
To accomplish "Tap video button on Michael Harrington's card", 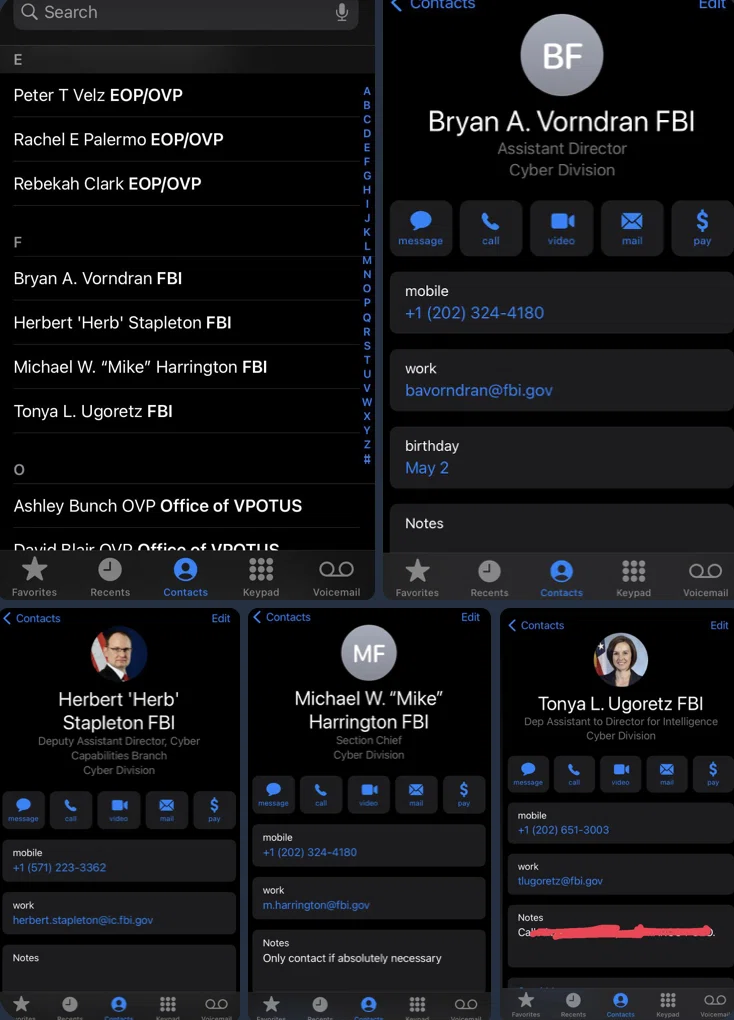I will pyautogui.click(x=368, y=794).
